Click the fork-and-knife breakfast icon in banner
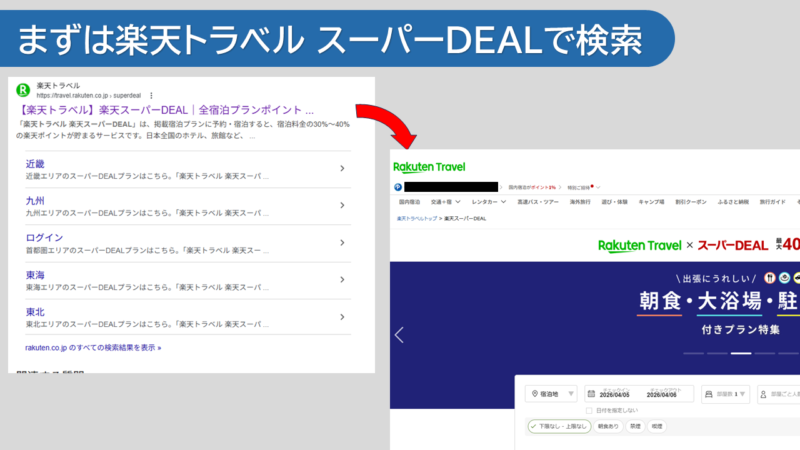Viewport: 800px width, 450px height. tap(769, 278)
